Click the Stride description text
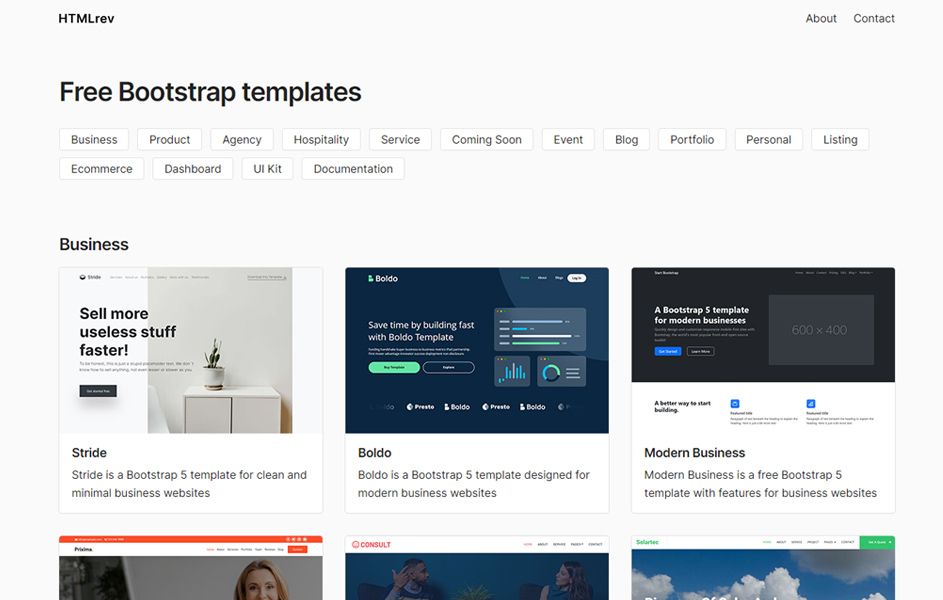 [189, 484]
